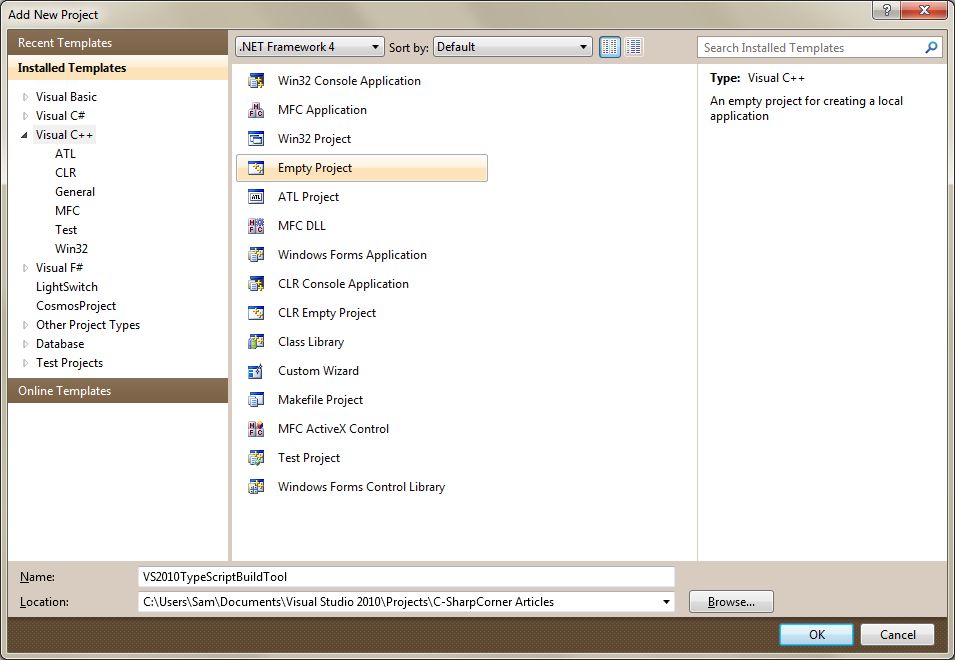The width and height of the screenshot is (955, 660).
Task: Click the Windows Forms Application icon
Action: (256, 255)
